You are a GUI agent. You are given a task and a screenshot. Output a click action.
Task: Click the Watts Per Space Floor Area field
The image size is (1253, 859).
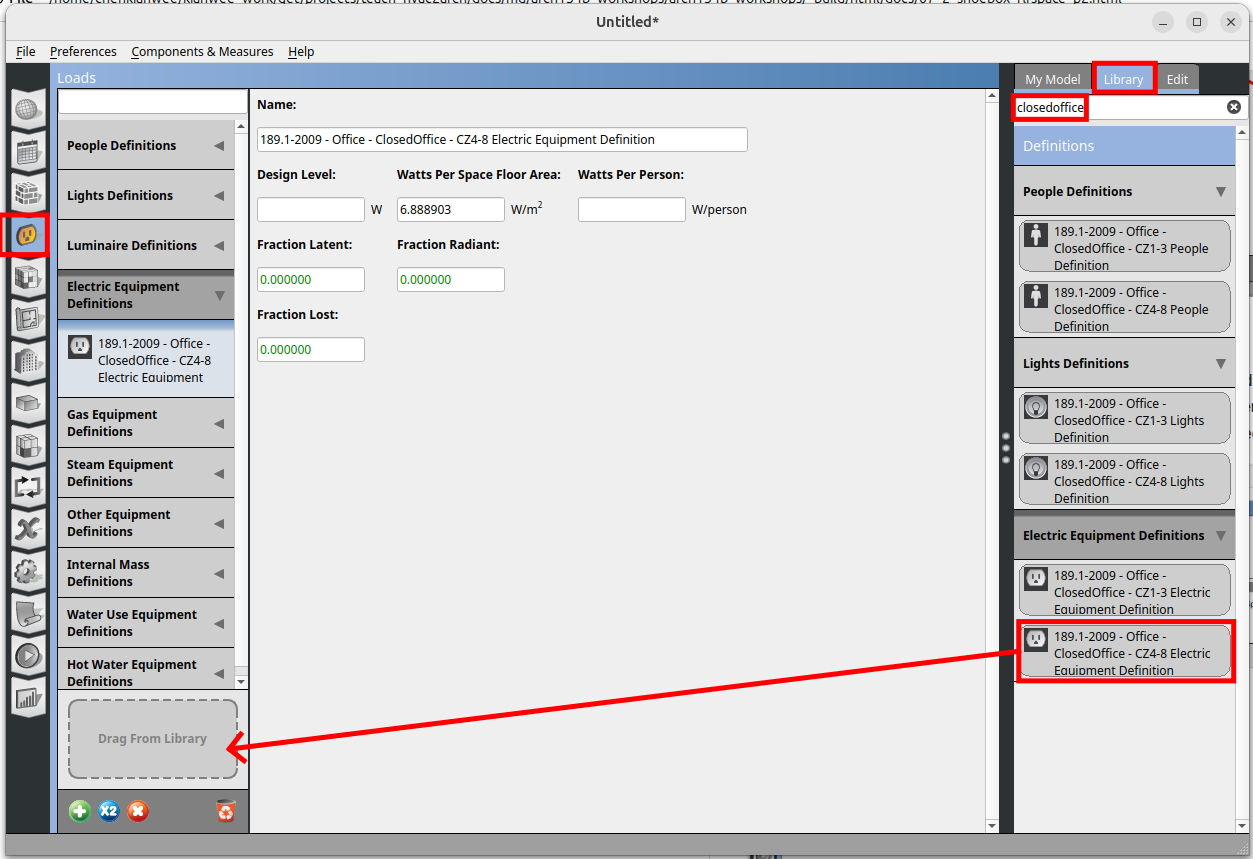coord(450,210)
